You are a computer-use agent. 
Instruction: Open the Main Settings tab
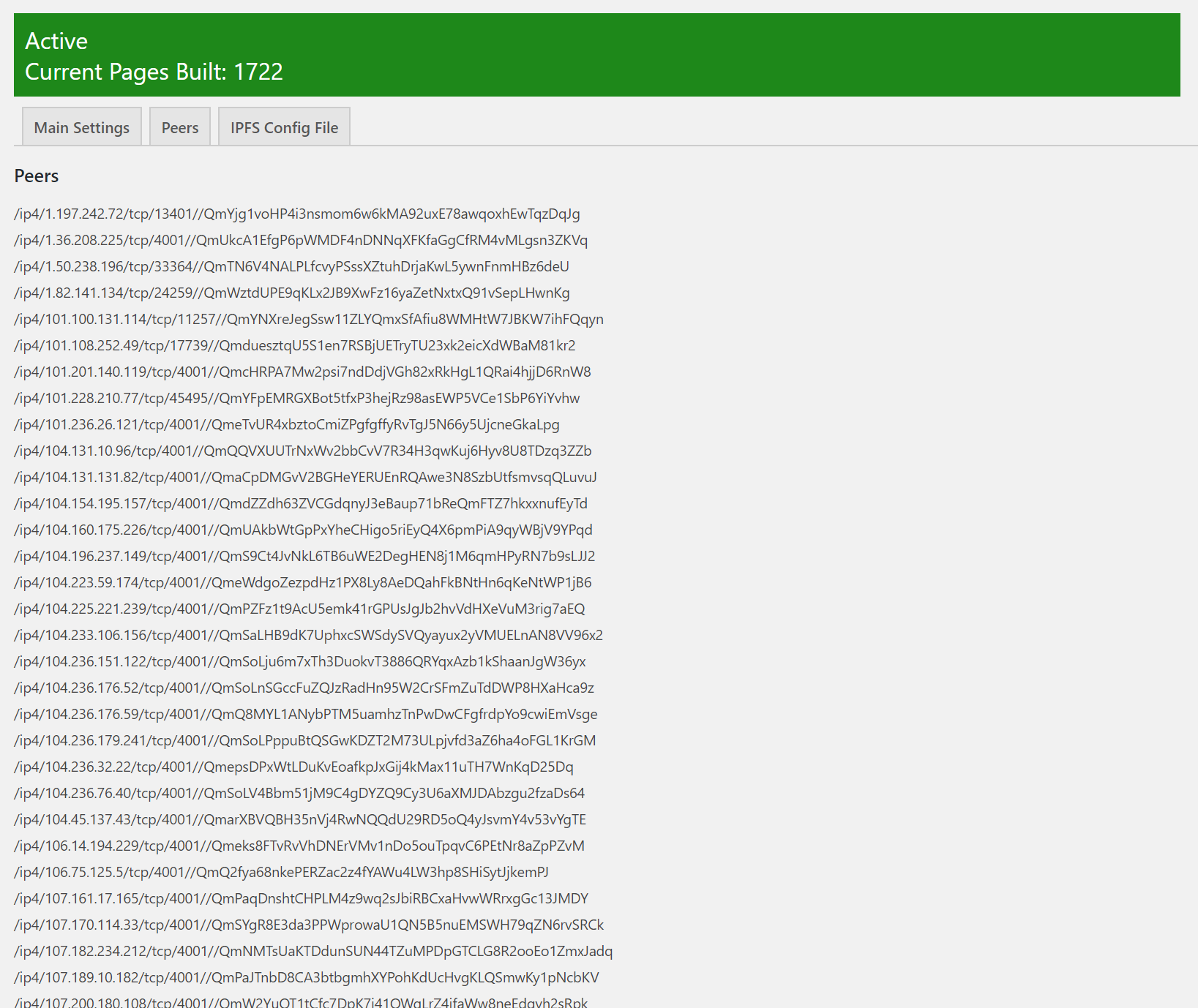82,127
